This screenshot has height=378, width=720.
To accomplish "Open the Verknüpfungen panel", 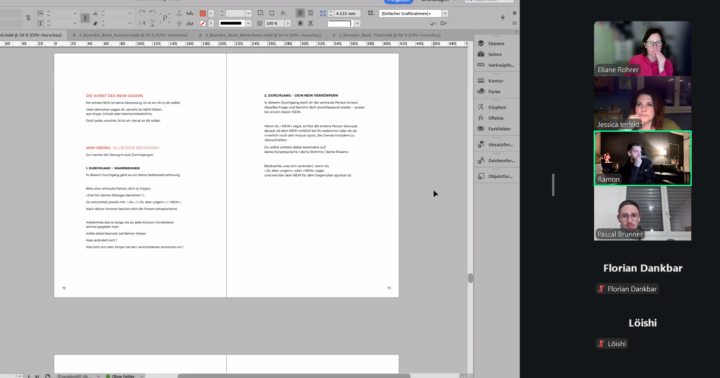I will click(x=496, y=65).
